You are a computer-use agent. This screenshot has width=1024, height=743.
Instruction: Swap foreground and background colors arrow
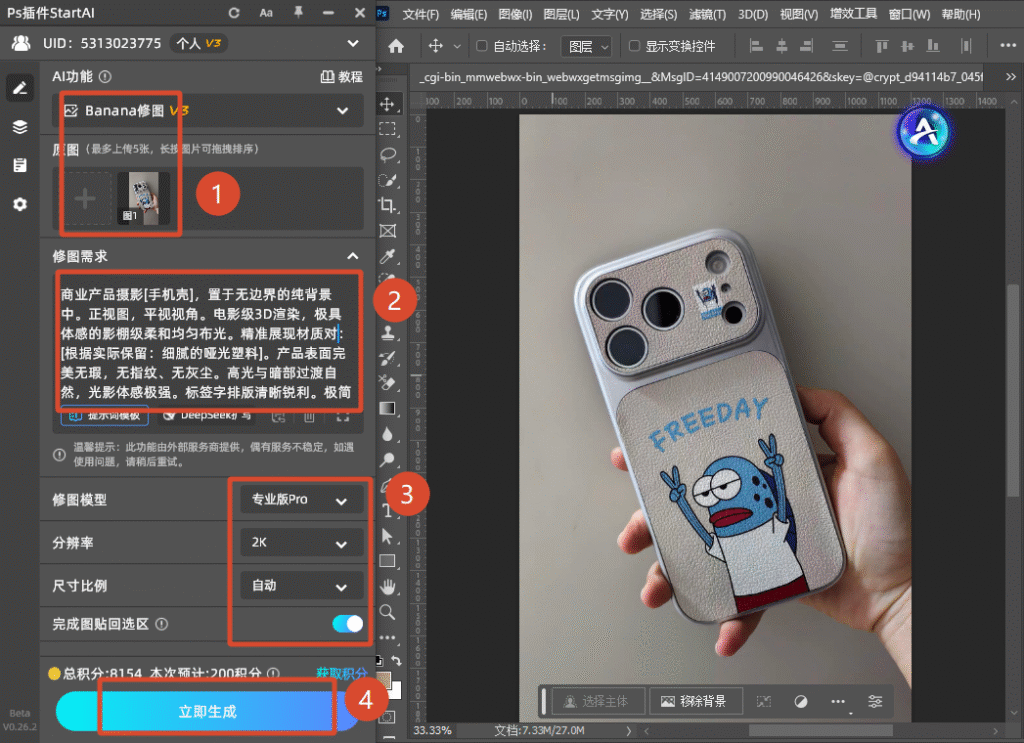click(396, 661)
